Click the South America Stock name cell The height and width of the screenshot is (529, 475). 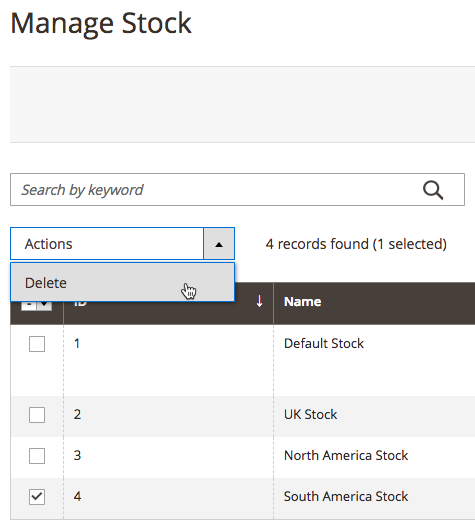346,496
